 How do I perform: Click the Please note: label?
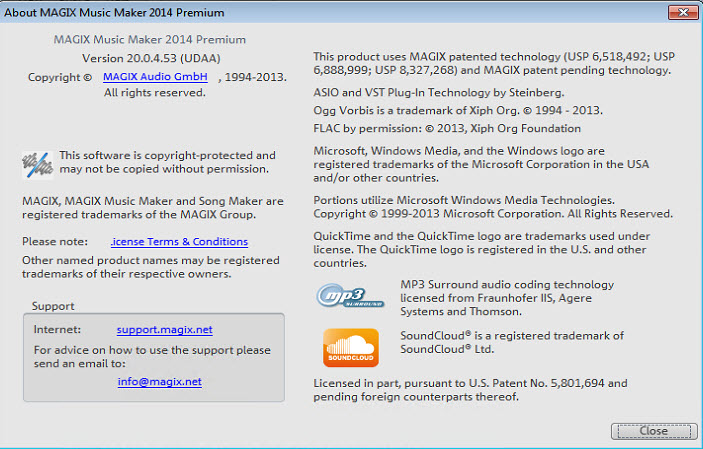coord(55,242)
